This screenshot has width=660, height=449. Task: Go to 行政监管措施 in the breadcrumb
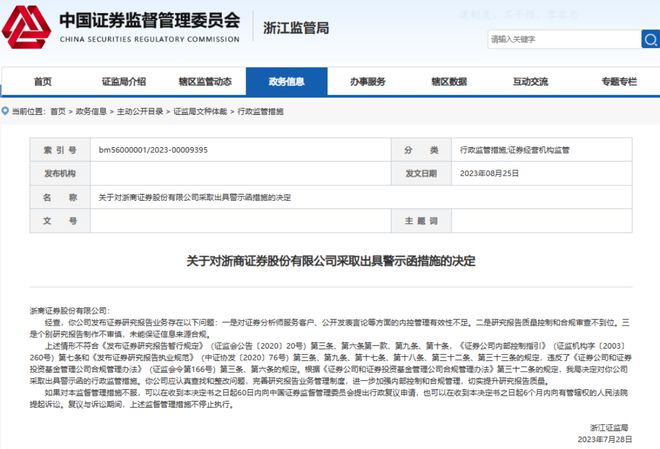pyautogui.click(x=261, y=112)
